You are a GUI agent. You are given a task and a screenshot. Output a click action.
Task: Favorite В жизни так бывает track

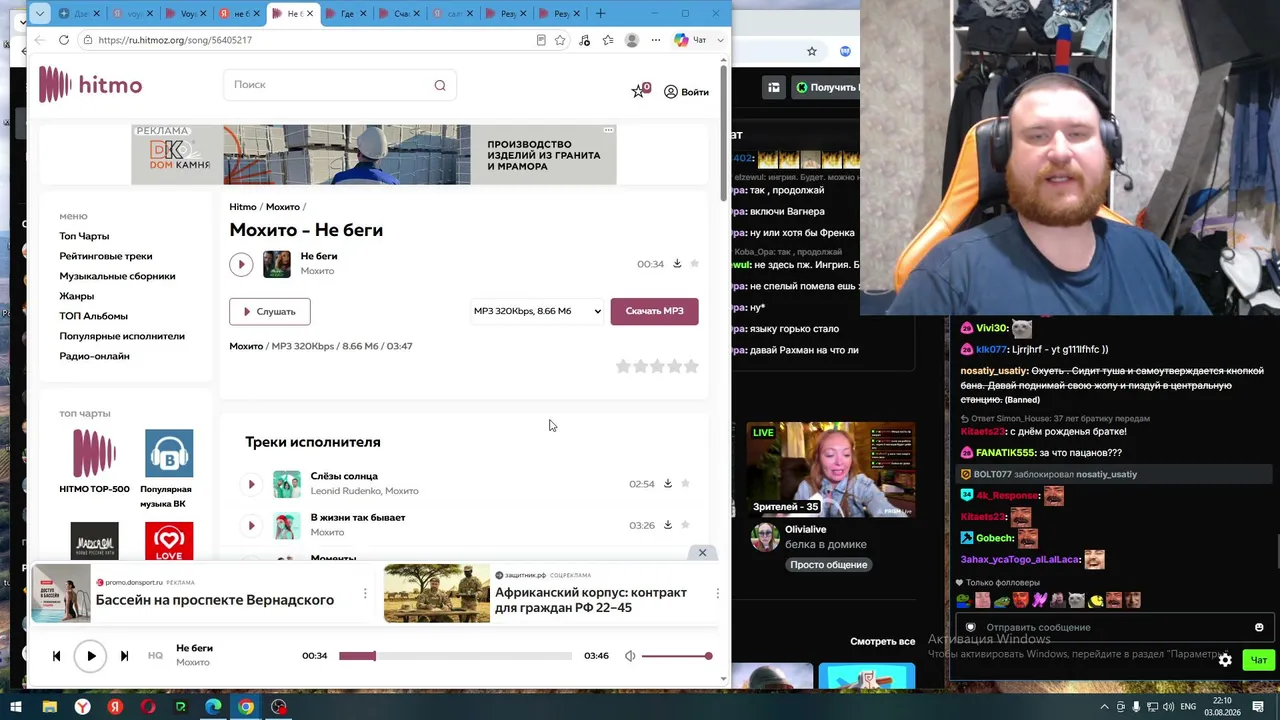[685, 525]
